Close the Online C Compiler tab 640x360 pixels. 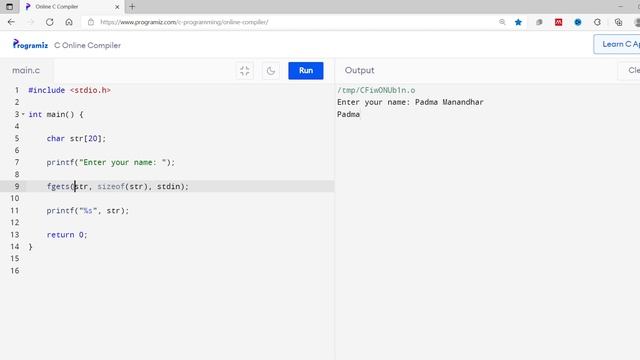117,7
